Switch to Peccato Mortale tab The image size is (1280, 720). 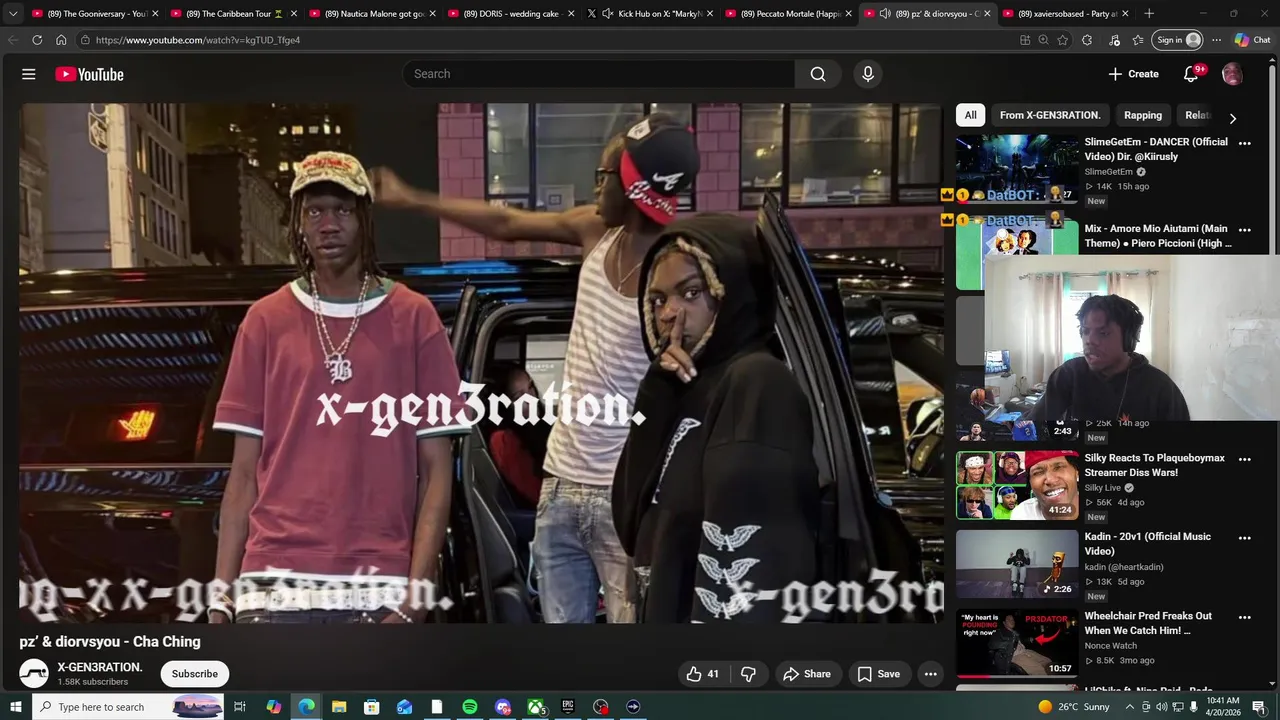point(790,14)
